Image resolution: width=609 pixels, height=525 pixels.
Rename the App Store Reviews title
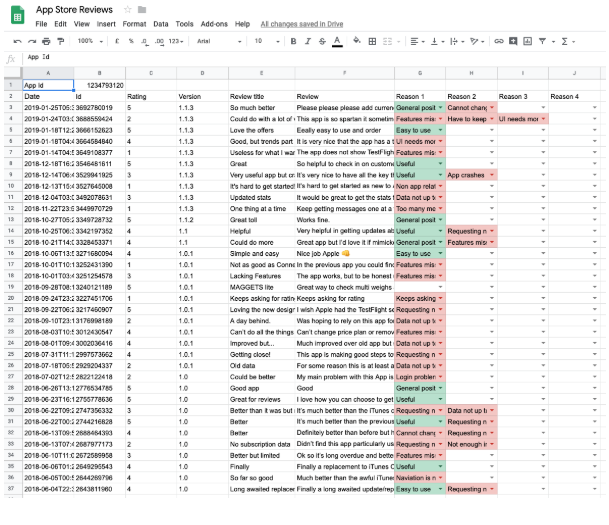tap(74, 10)
